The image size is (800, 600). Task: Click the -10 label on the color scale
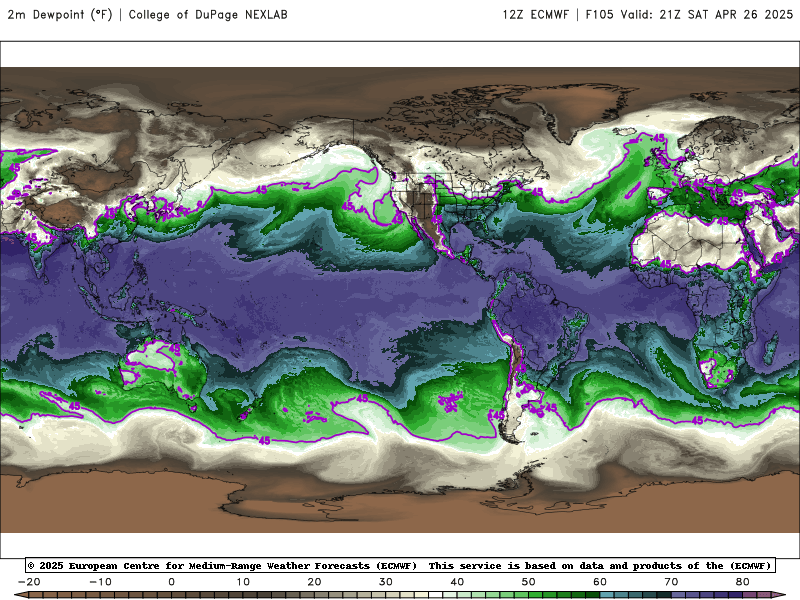101,582
